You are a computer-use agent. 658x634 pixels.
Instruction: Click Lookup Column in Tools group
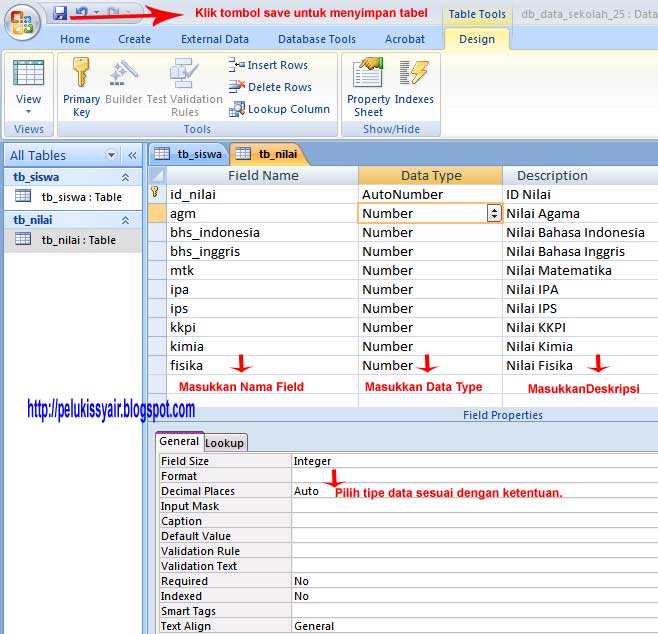click(x=279, y=109)
